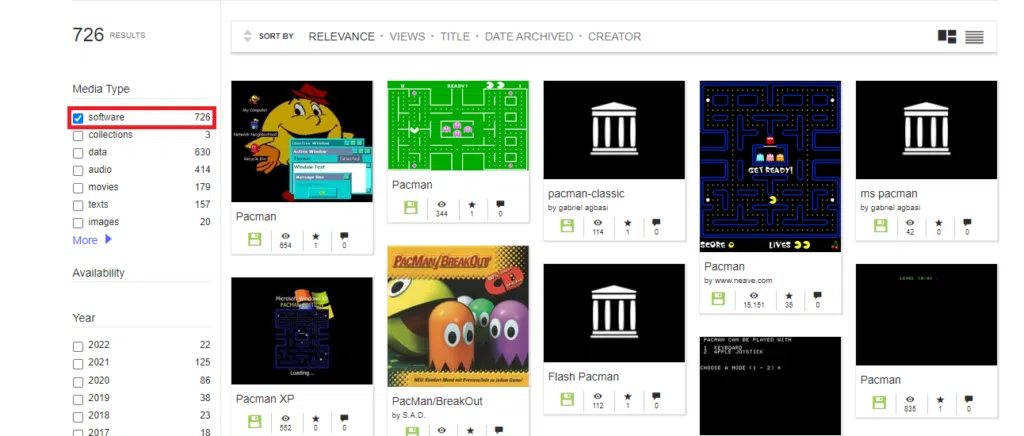The width and height of the screenshot is (1024, 436).
Task: Sort results by RELEVANCE
Action: 342,37
